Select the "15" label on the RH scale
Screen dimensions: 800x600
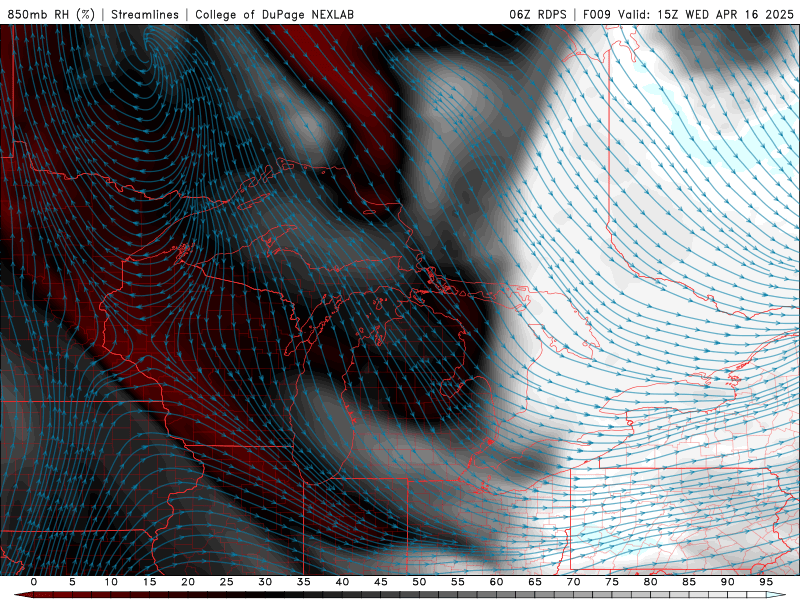click(x=149, y=582)
